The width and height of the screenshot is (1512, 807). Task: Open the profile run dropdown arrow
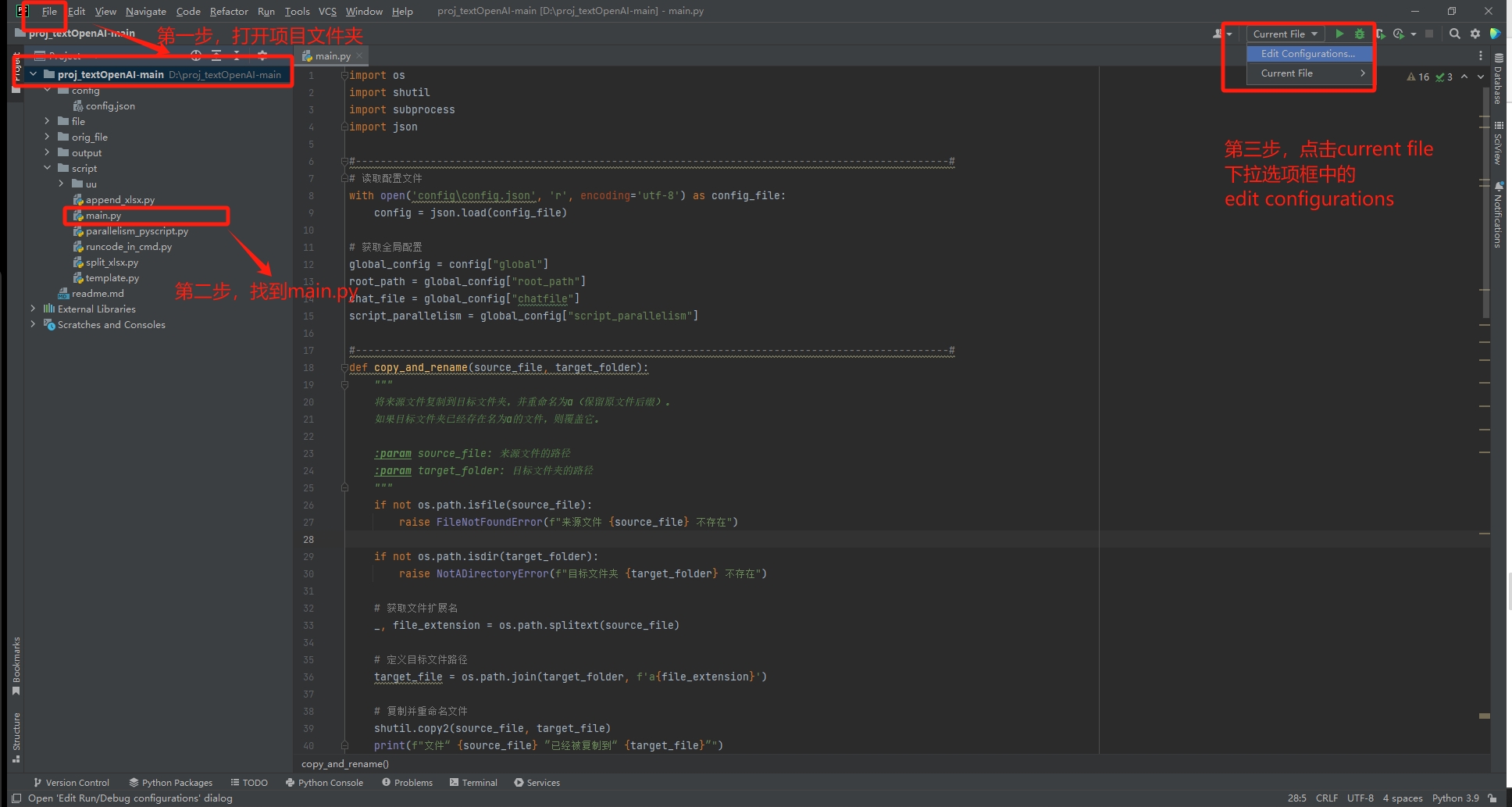tap(1414, 34)
